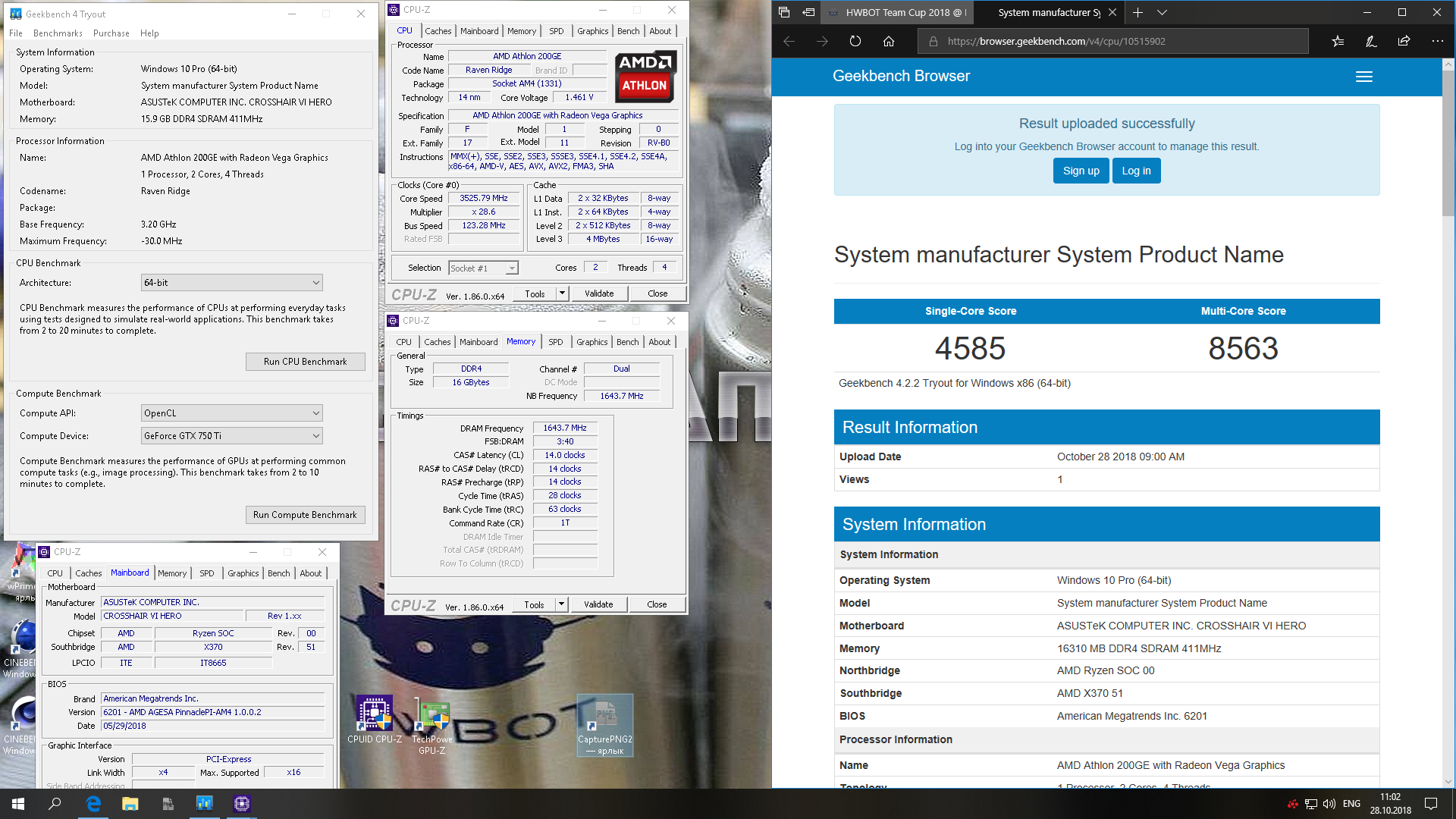This screenshot has height=819, width=1456.
Task: Click Run CPU Benchmark button
Action: tap(305, 362)
